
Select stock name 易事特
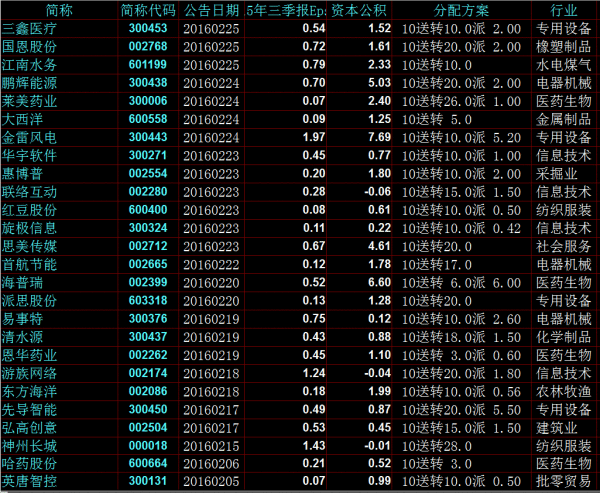point(23,319)
